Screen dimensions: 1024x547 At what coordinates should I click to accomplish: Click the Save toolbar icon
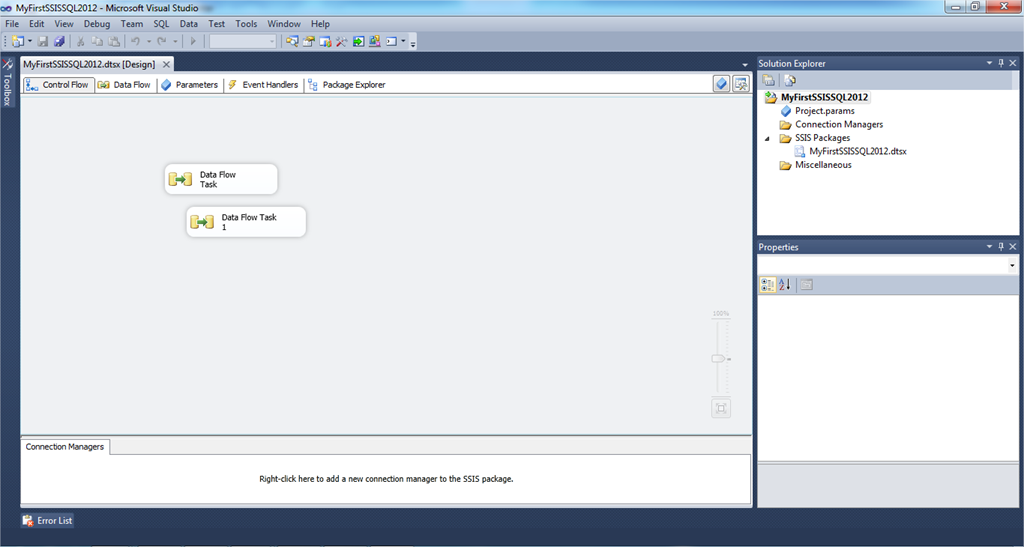pos(43,41)
